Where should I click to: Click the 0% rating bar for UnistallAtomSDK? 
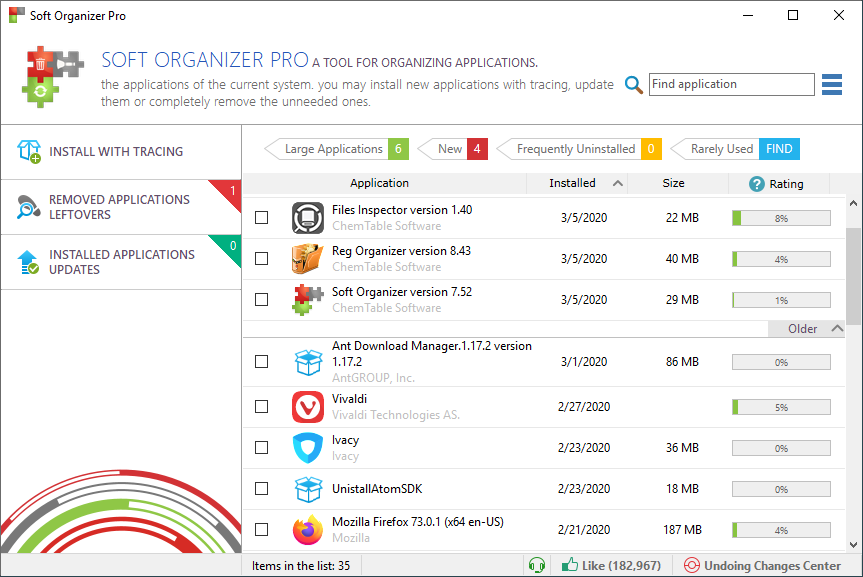pyautogui.click(x=781, y=489)
